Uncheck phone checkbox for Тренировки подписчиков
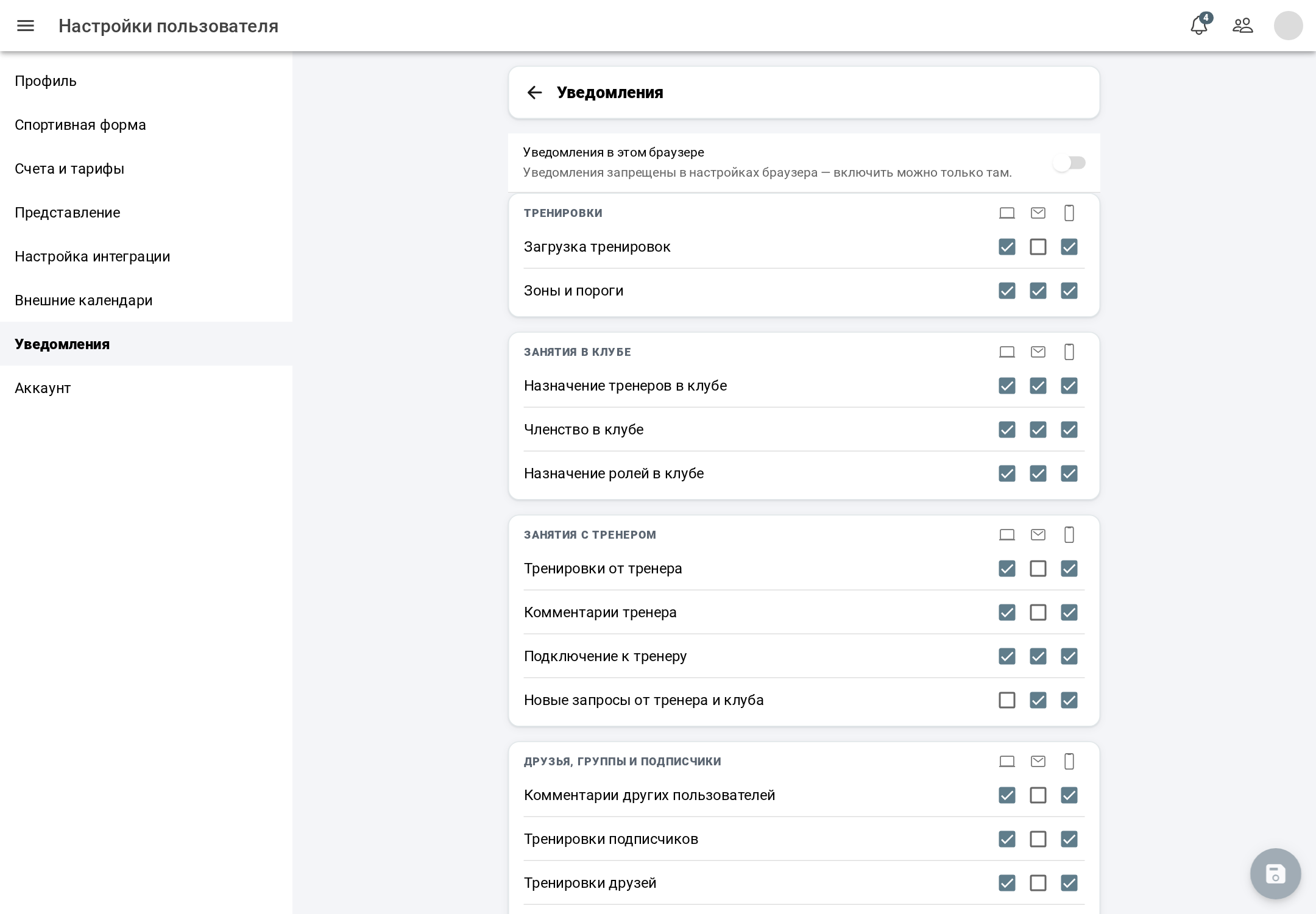 tap(1069, 839)
